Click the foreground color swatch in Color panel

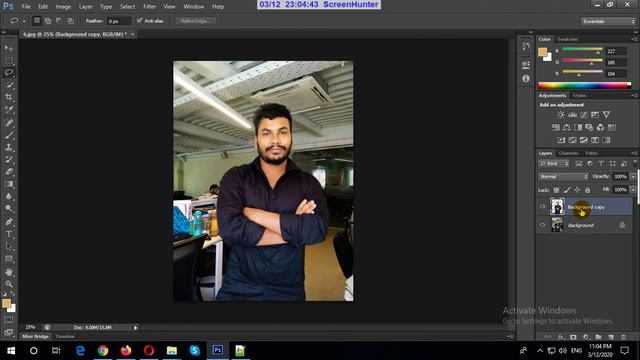(542, 52)
